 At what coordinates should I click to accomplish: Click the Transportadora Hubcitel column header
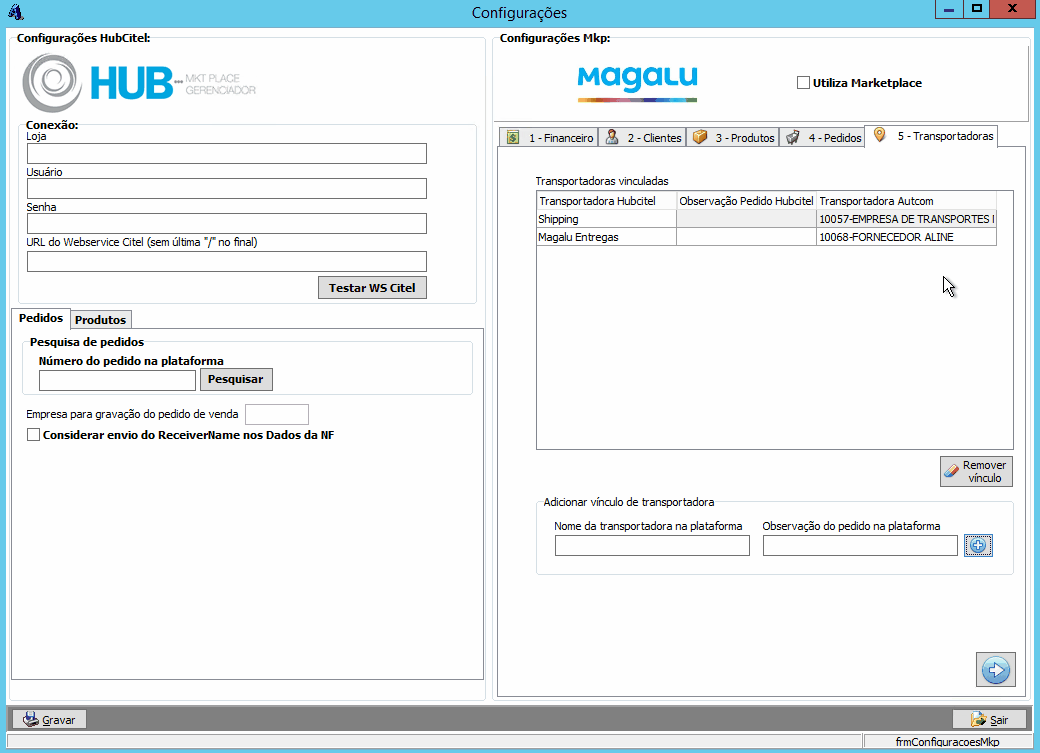tap(606, 201)
